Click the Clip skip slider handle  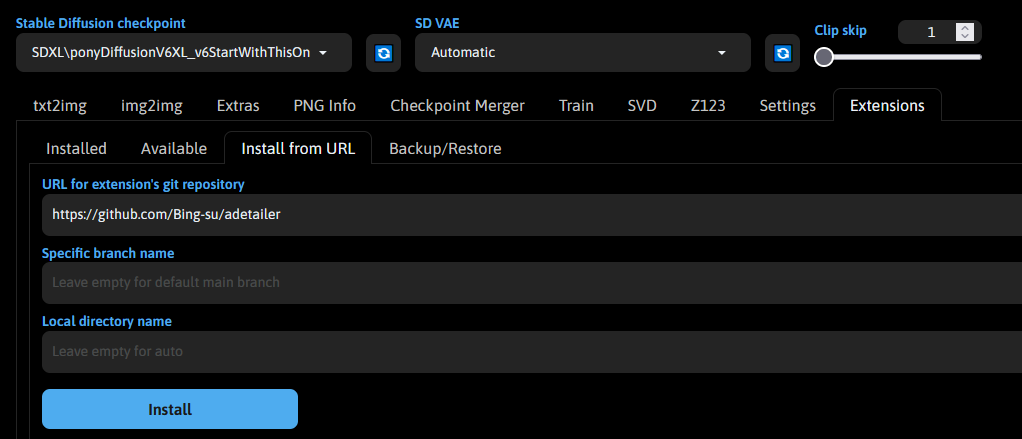[x=824, y=57]
